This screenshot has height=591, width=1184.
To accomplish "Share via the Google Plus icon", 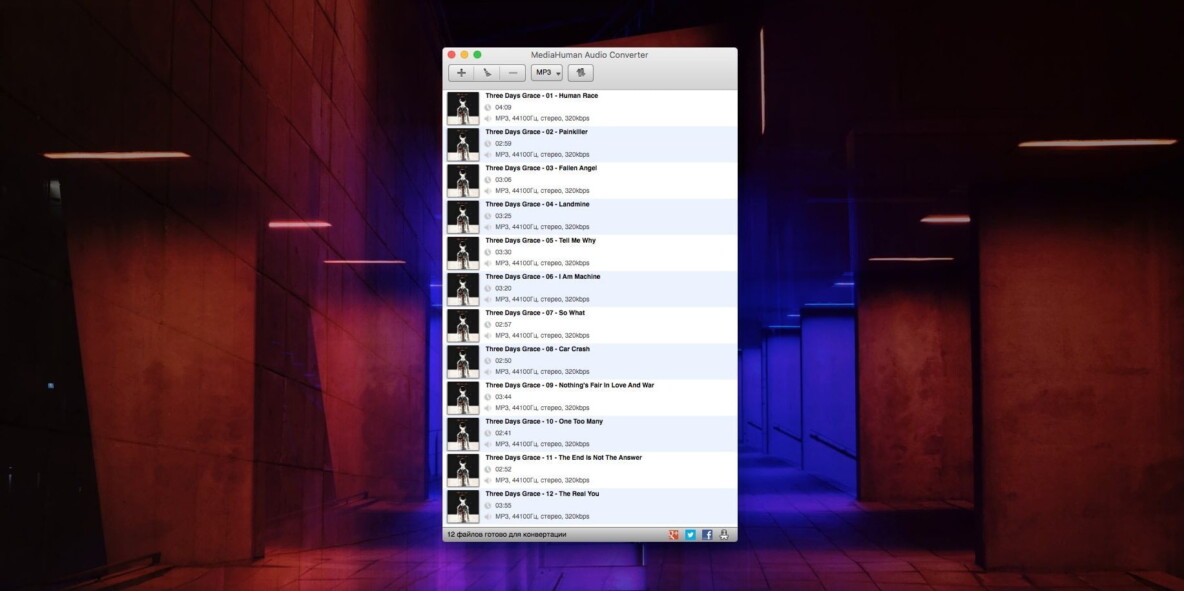I will tap(674, 534).
